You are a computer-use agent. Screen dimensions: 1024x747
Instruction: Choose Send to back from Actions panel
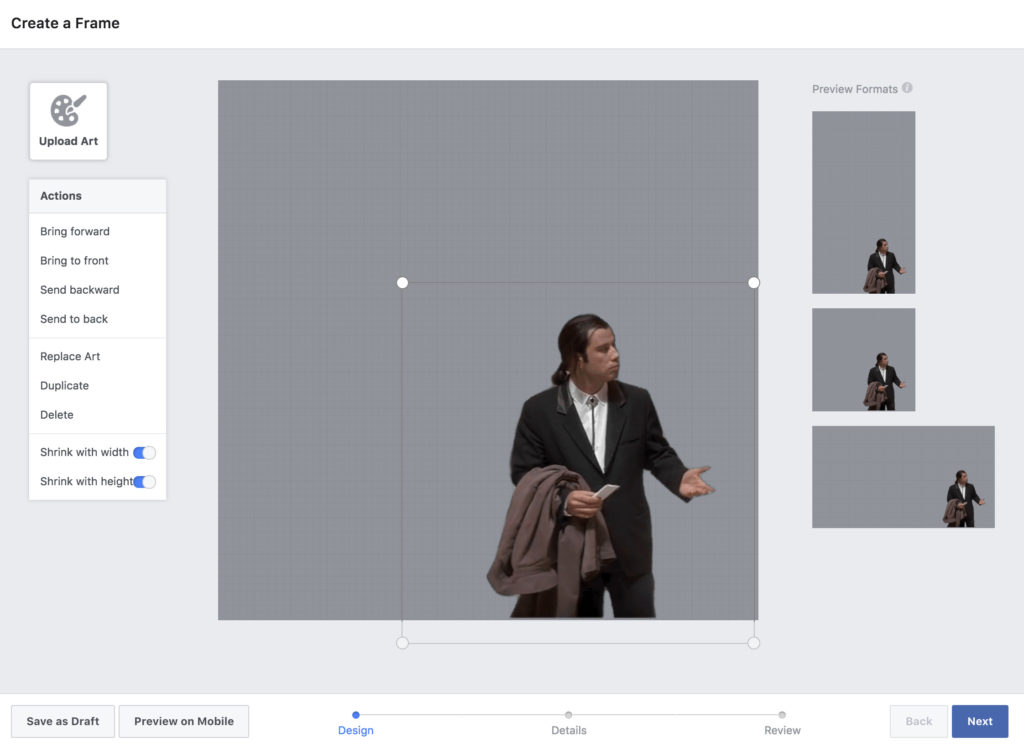(x=73, y=318)
